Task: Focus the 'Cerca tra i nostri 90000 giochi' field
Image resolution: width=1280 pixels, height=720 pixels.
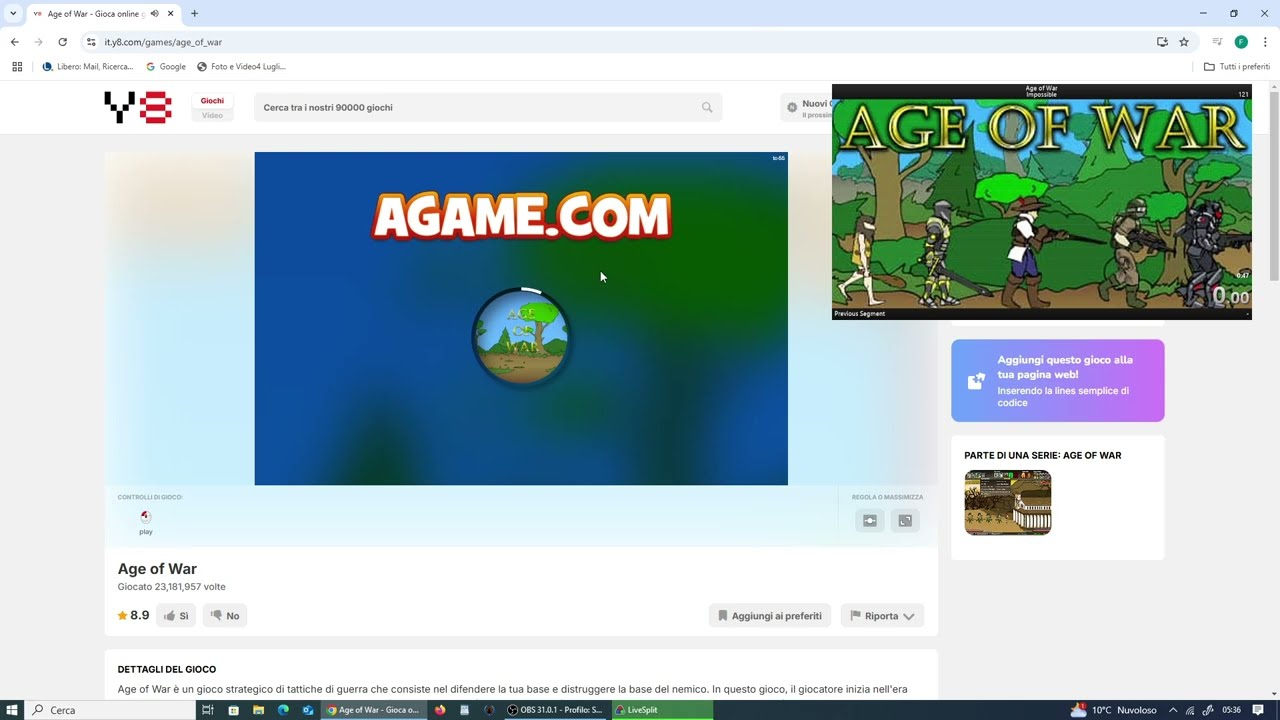Action: [488, 107]
